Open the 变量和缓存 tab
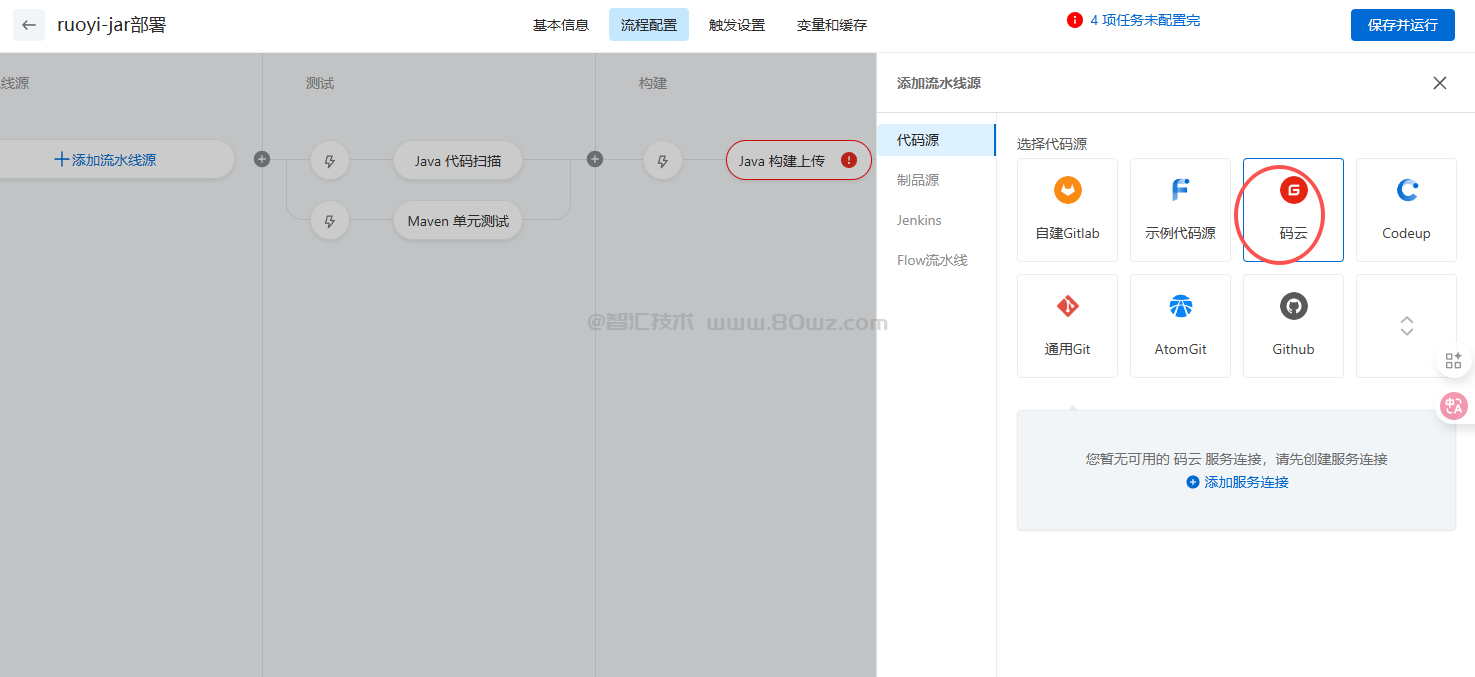This screenshot has width=1475, height=677. pyautogui.click(x=832, y=25)
